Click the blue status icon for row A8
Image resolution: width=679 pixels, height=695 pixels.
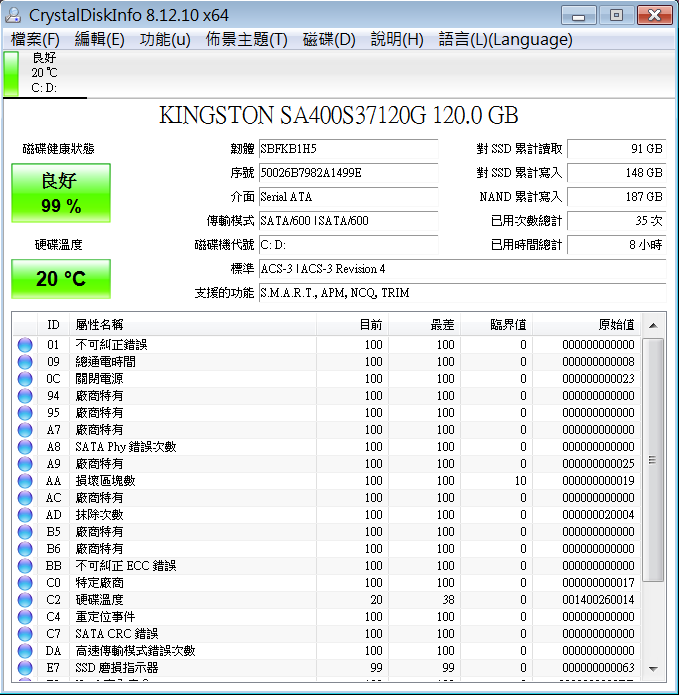tap(25, 447)
